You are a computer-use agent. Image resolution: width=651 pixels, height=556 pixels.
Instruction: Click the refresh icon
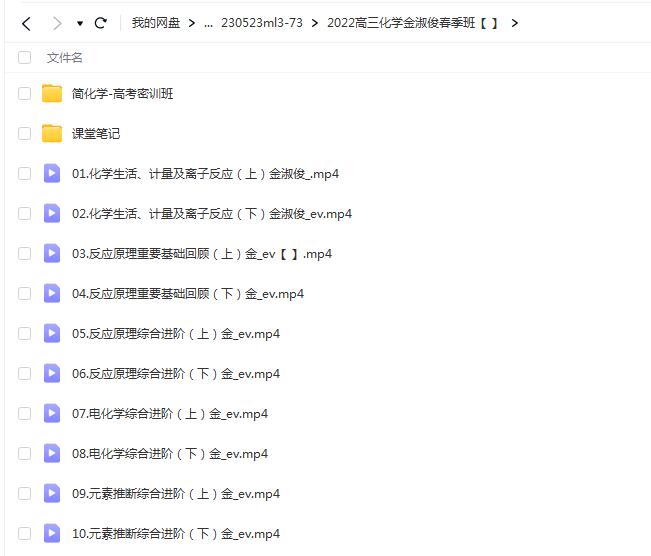[x=100, y=23]
